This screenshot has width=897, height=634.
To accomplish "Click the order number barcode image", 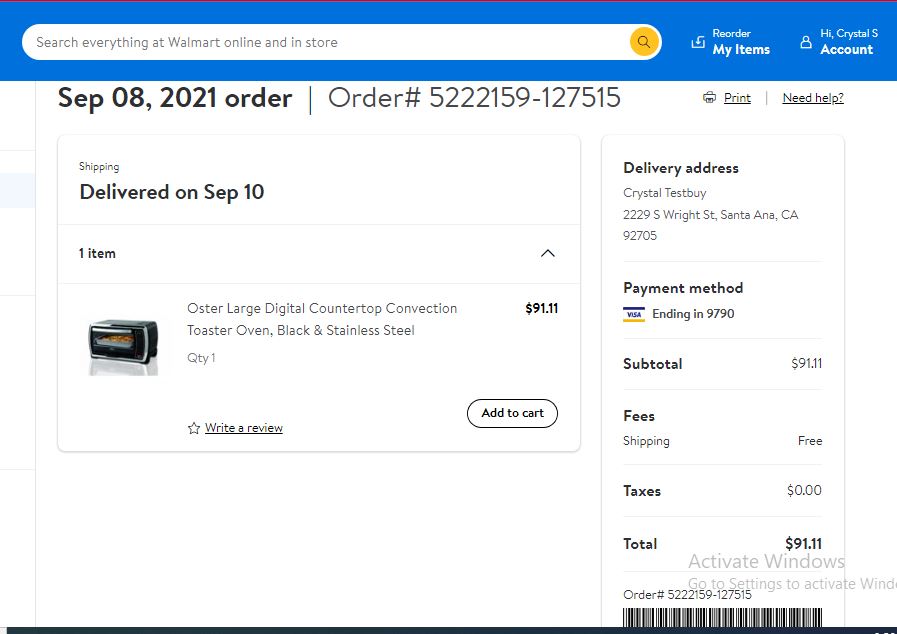I will click(722, 617).
